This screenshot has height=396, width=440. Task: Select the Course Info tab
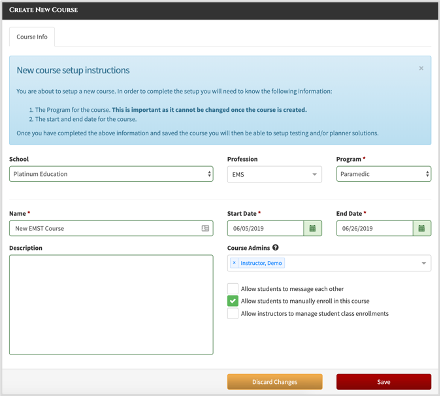pos(32,37)
